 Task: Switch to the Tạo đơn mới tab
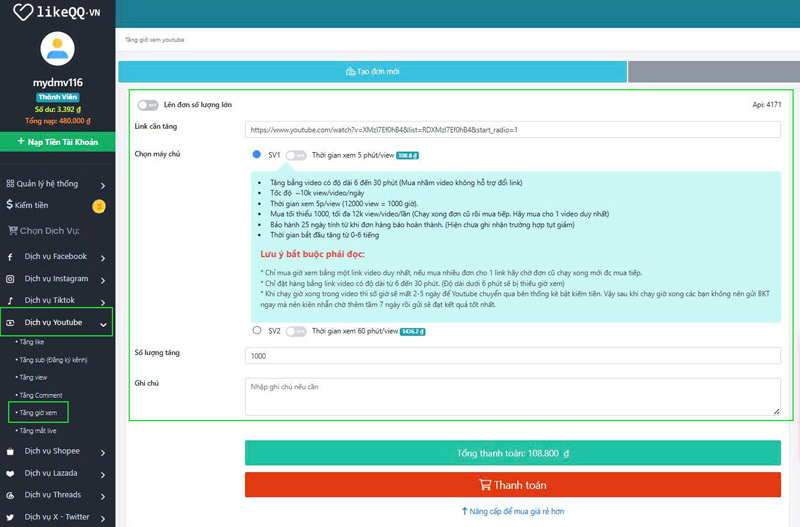coord(372,71)
